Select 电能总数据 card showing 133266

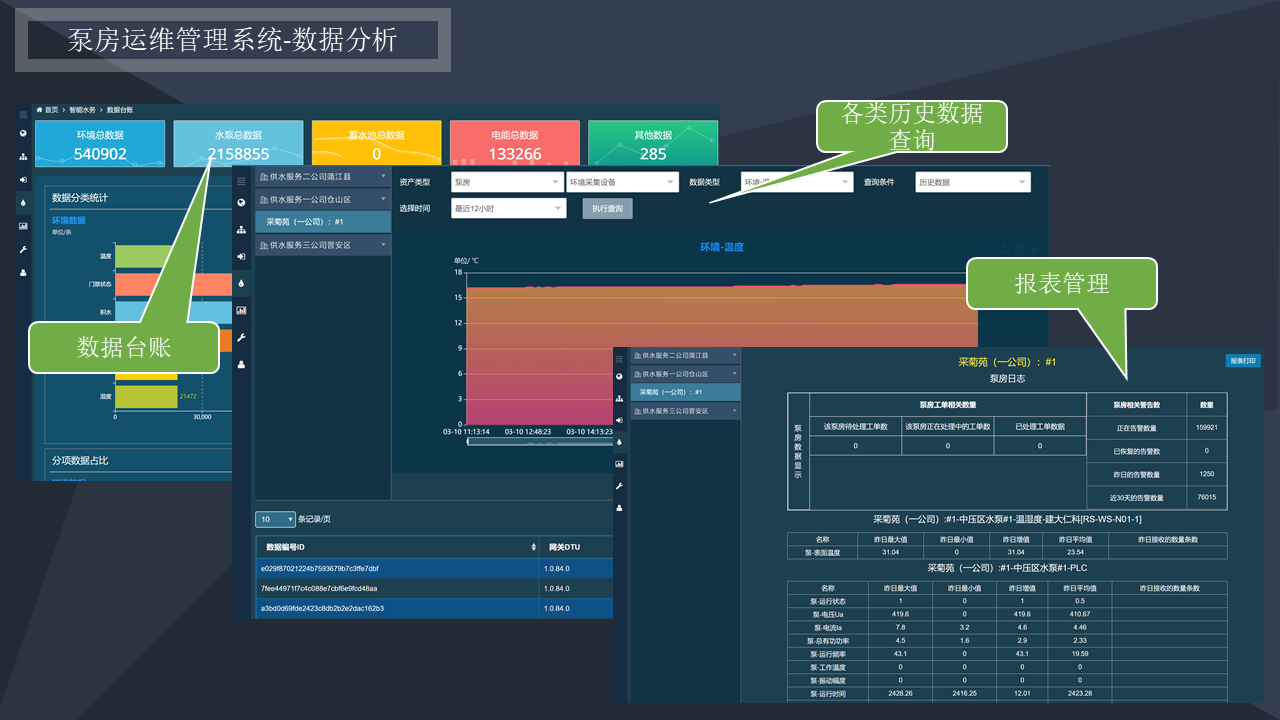(515, 143)
